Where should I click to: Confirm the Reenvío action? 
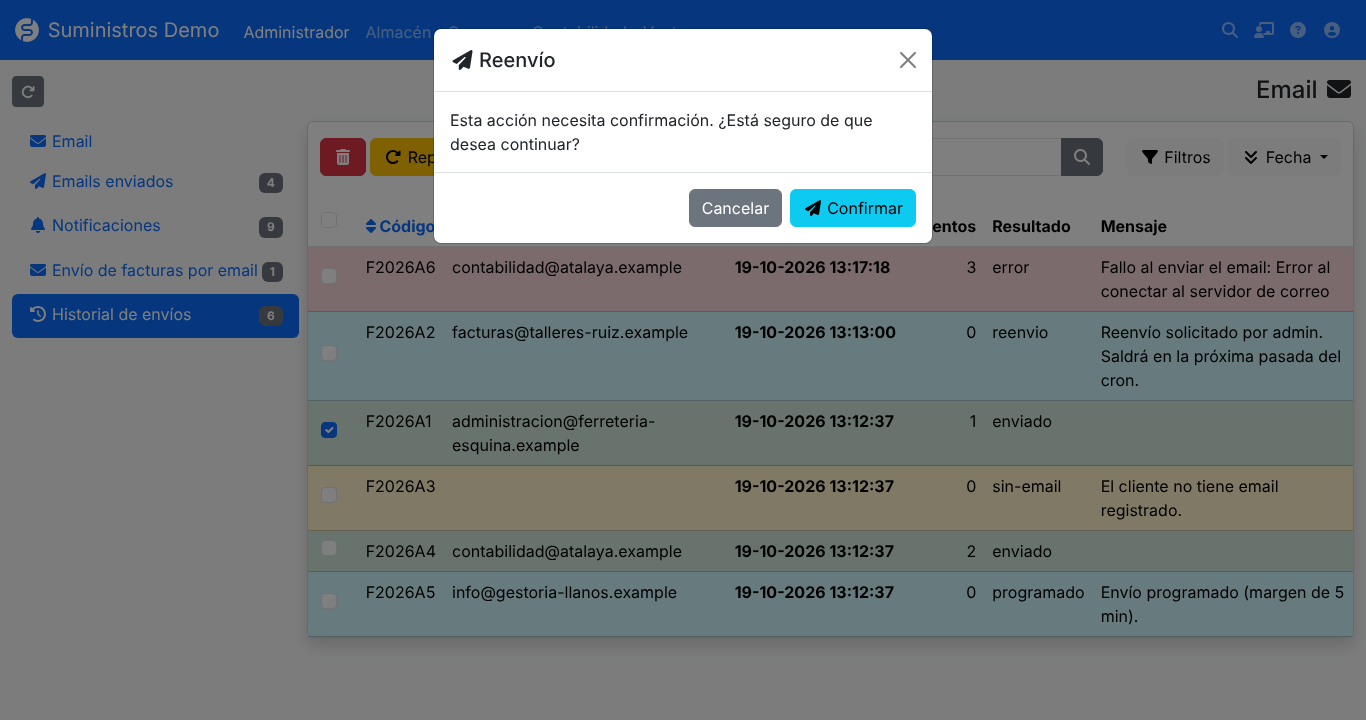point(852,208)
